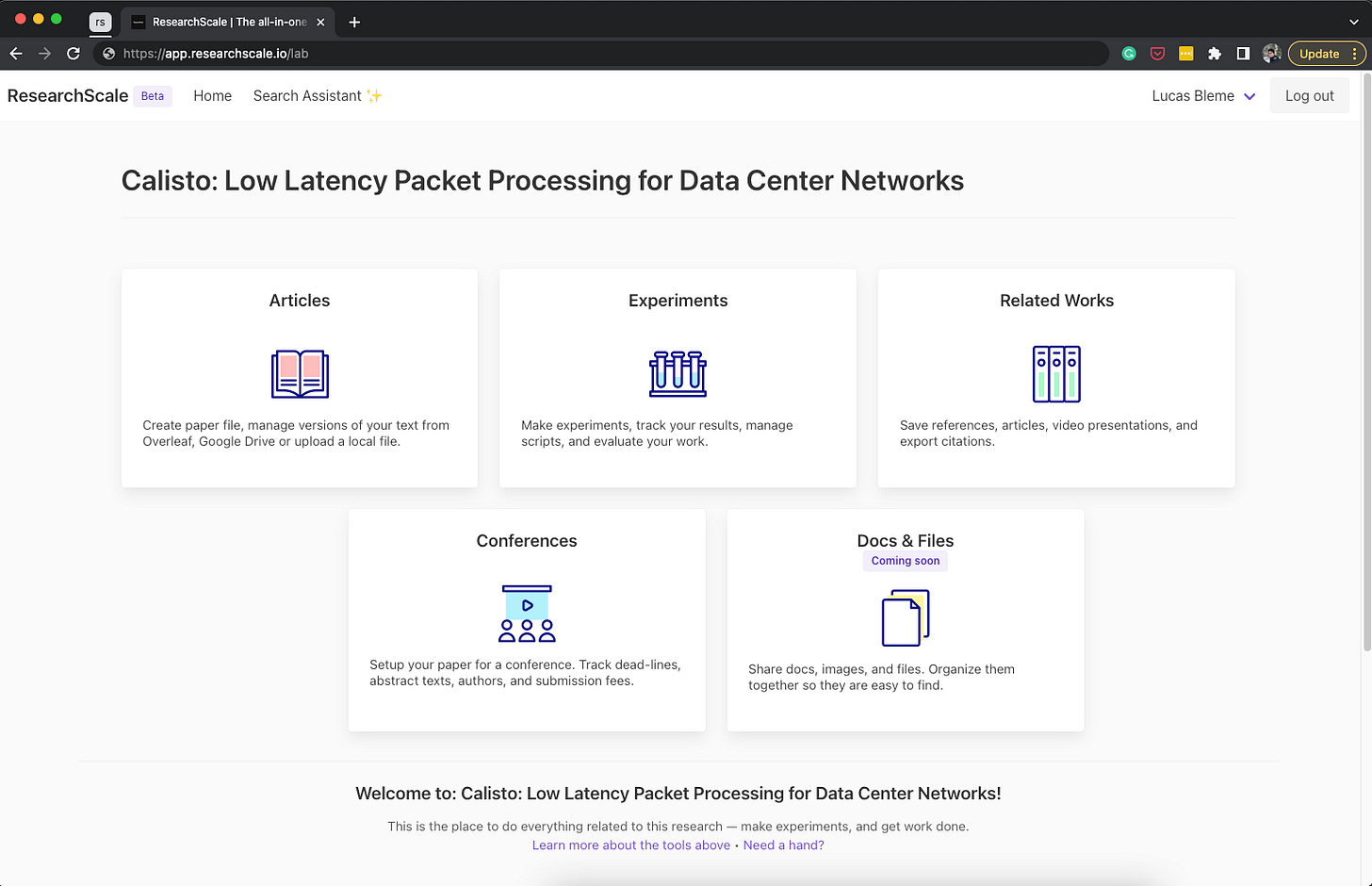Click the Calisto project heading
The height and width of the screenshot is (886, 1372).
point(543,181)
